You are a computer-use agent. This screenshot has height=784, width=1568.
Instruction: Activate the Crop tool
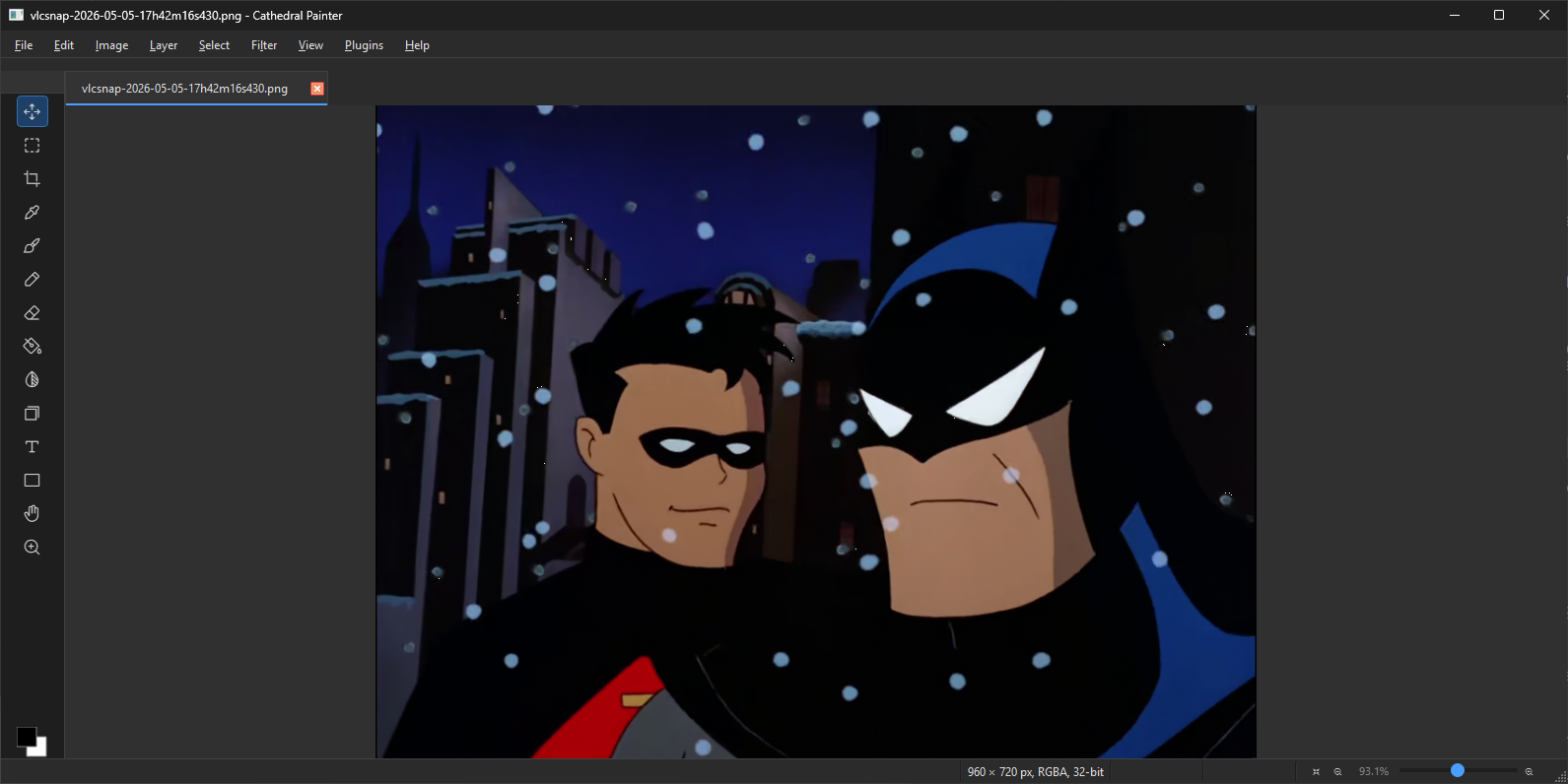click(33, 178)
